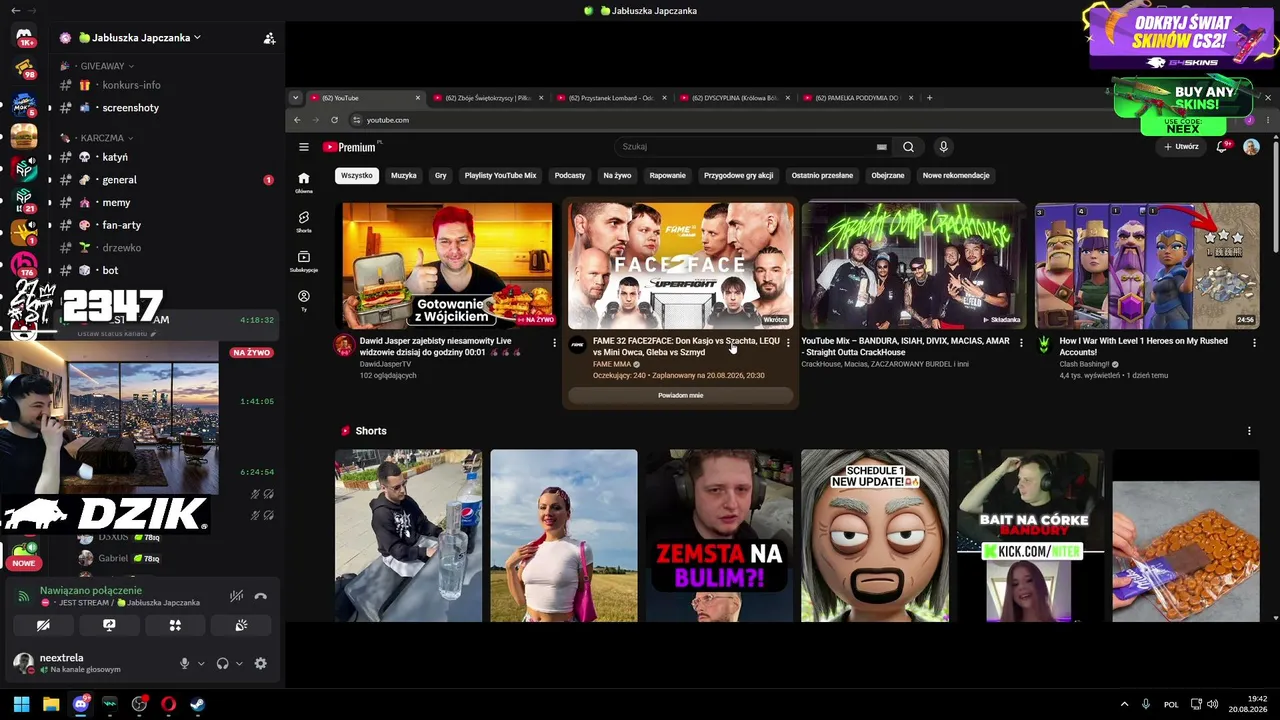Open browser tab search dropdown
1280x720 pixels.
pyautogui.click(x=295, y=98)
